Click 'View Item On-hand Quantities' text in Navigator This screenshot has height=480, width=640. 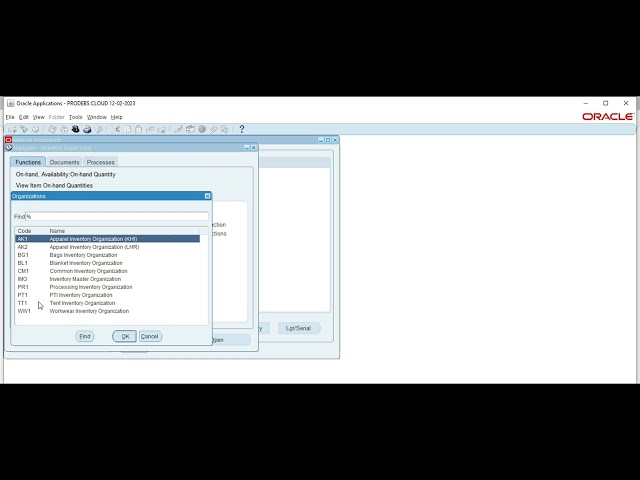pos(54,185)
